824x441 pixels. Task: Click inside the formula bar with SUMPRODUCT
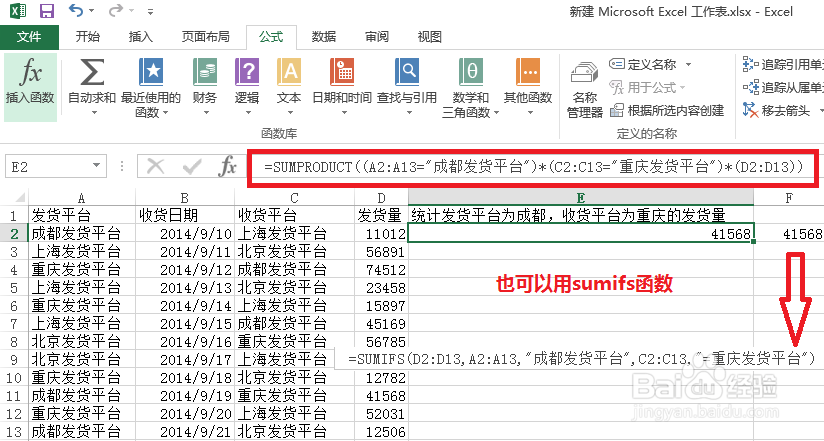pyautogui.click(x=532, y=167)
